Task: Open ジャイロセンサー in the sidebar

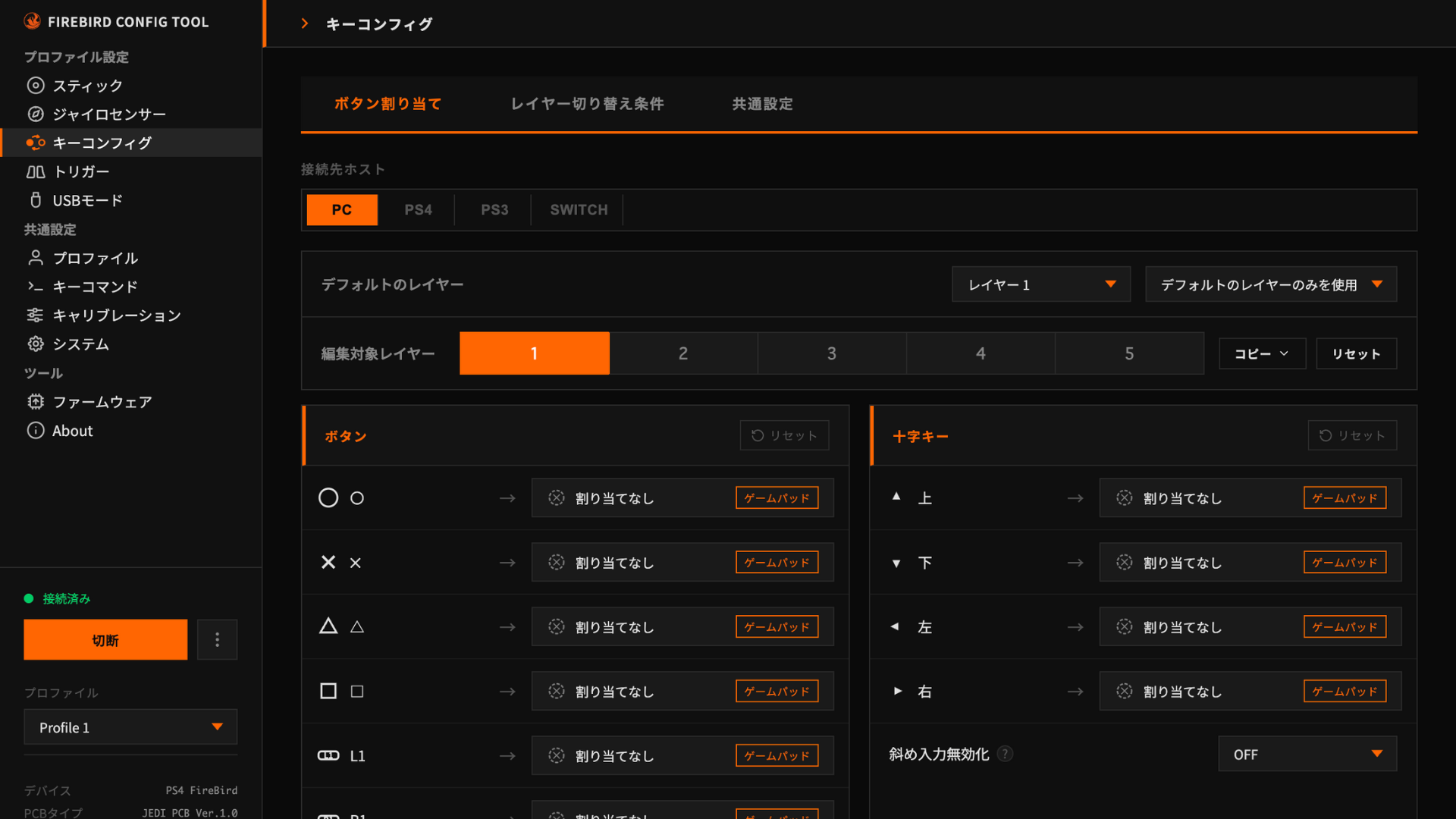Action: [131, 114]
